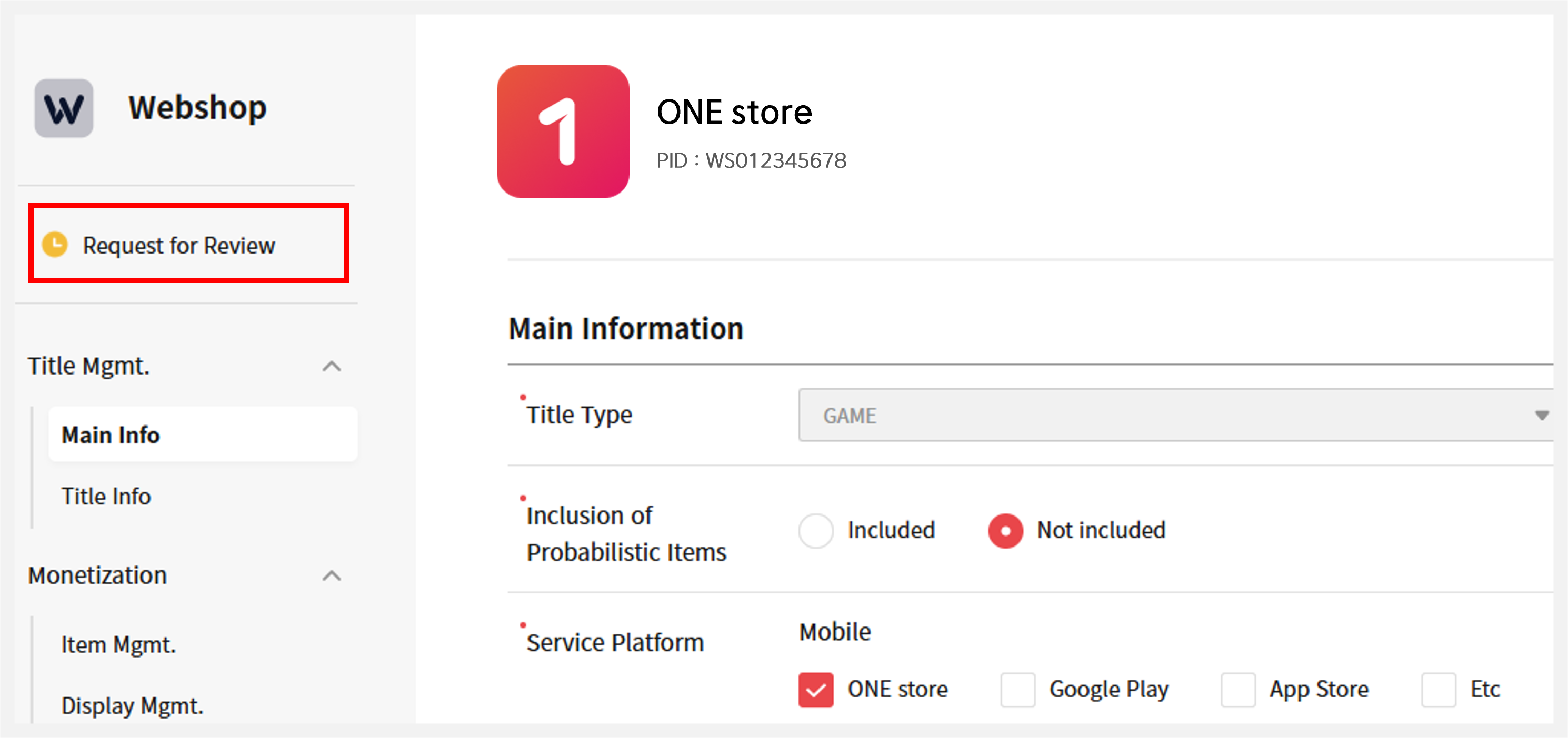Click the Webshop title text
Viewport: 1568px width, 738px height.
click(x=197, y=108)
